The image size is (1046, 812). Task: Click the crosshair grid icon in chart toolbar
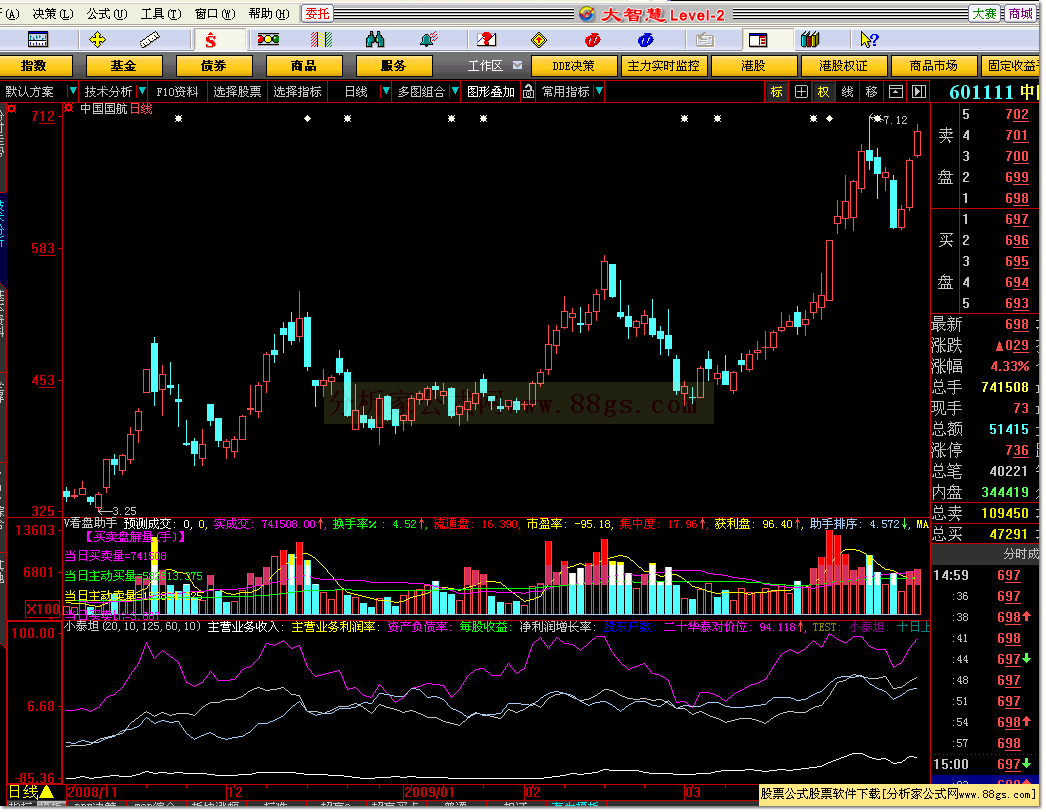coord(801,91)
